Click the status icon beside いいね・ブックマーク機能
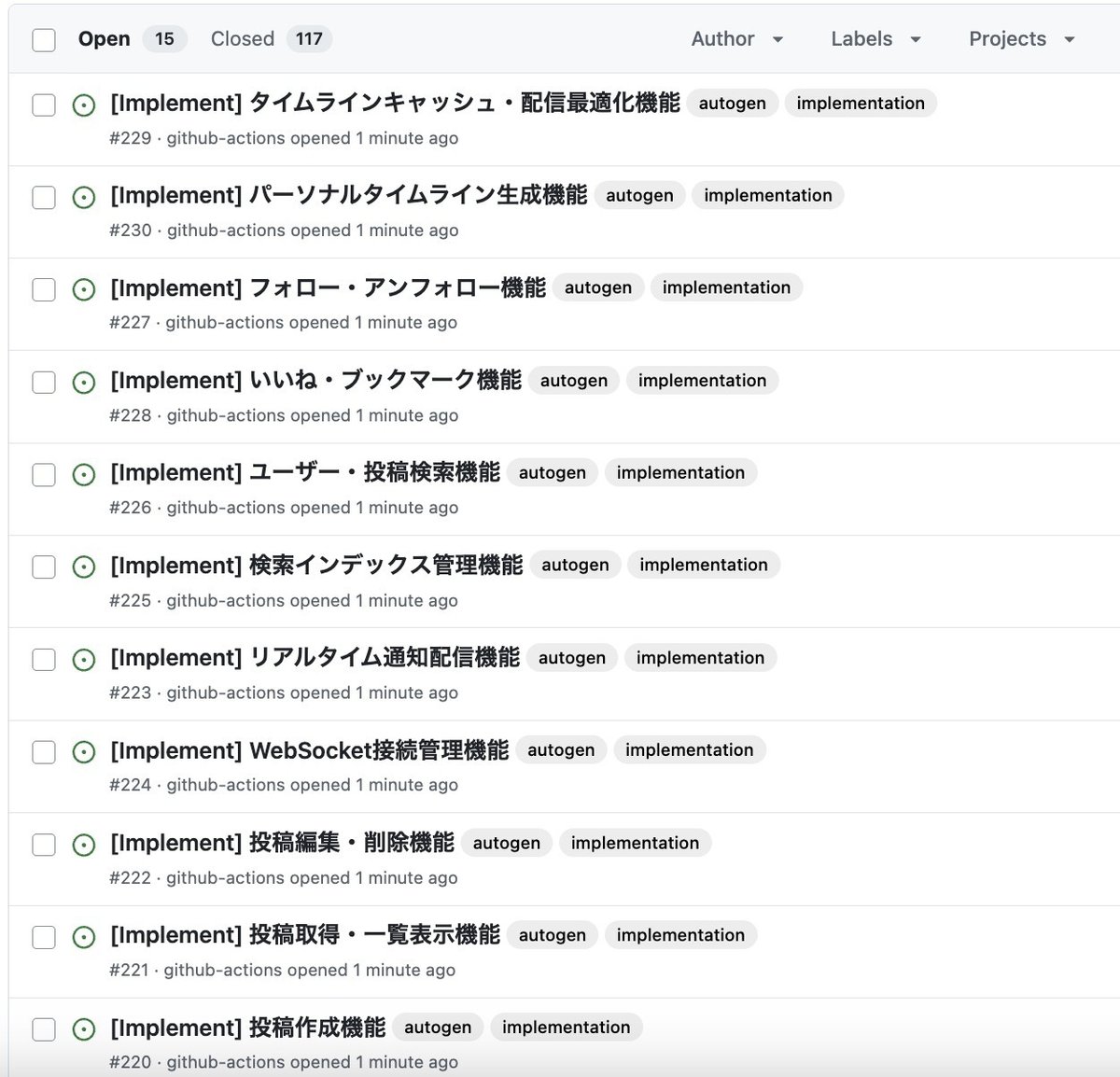1120x1077 pixels. (83, 381)
